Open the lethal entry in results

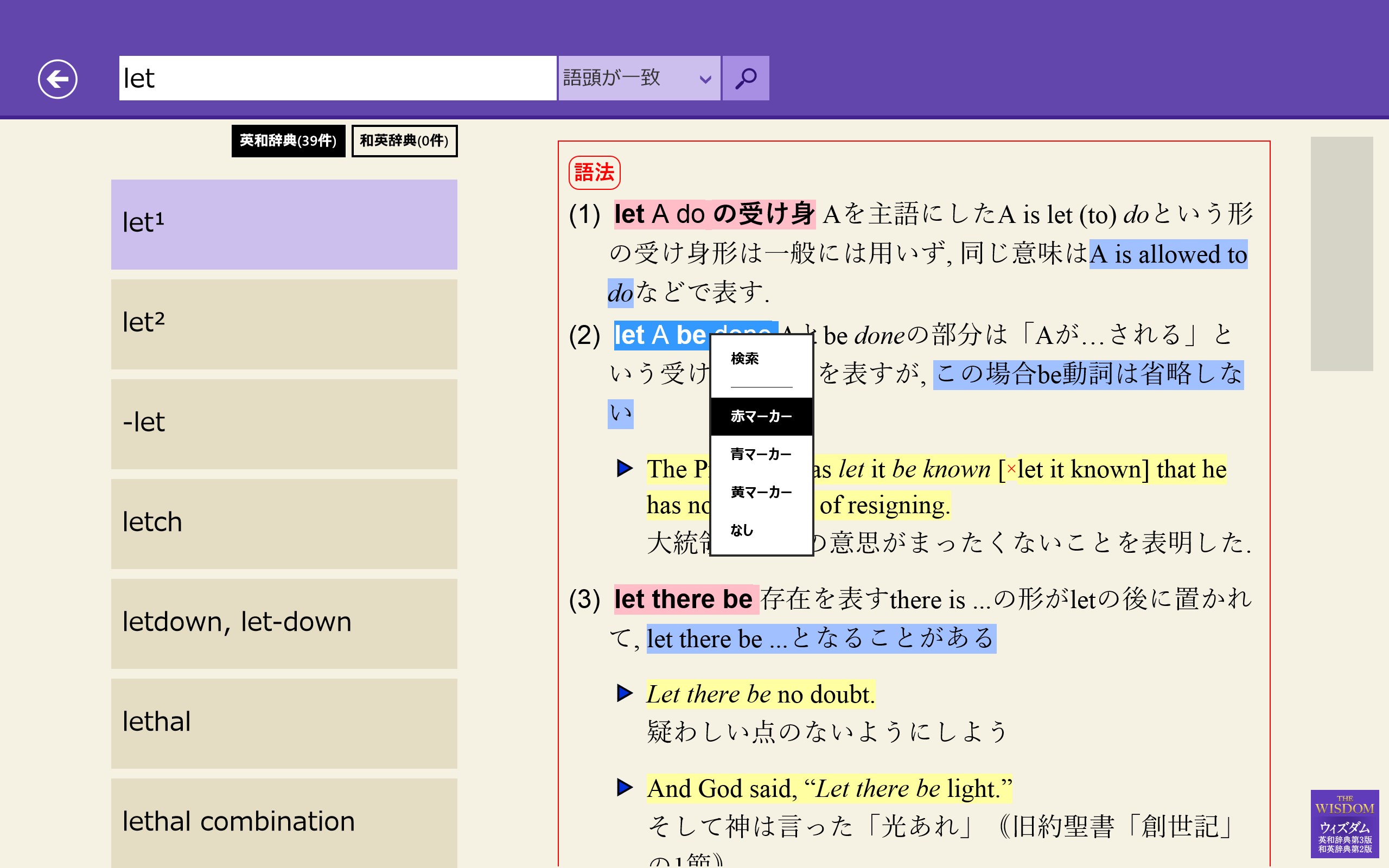coord(284,723)
